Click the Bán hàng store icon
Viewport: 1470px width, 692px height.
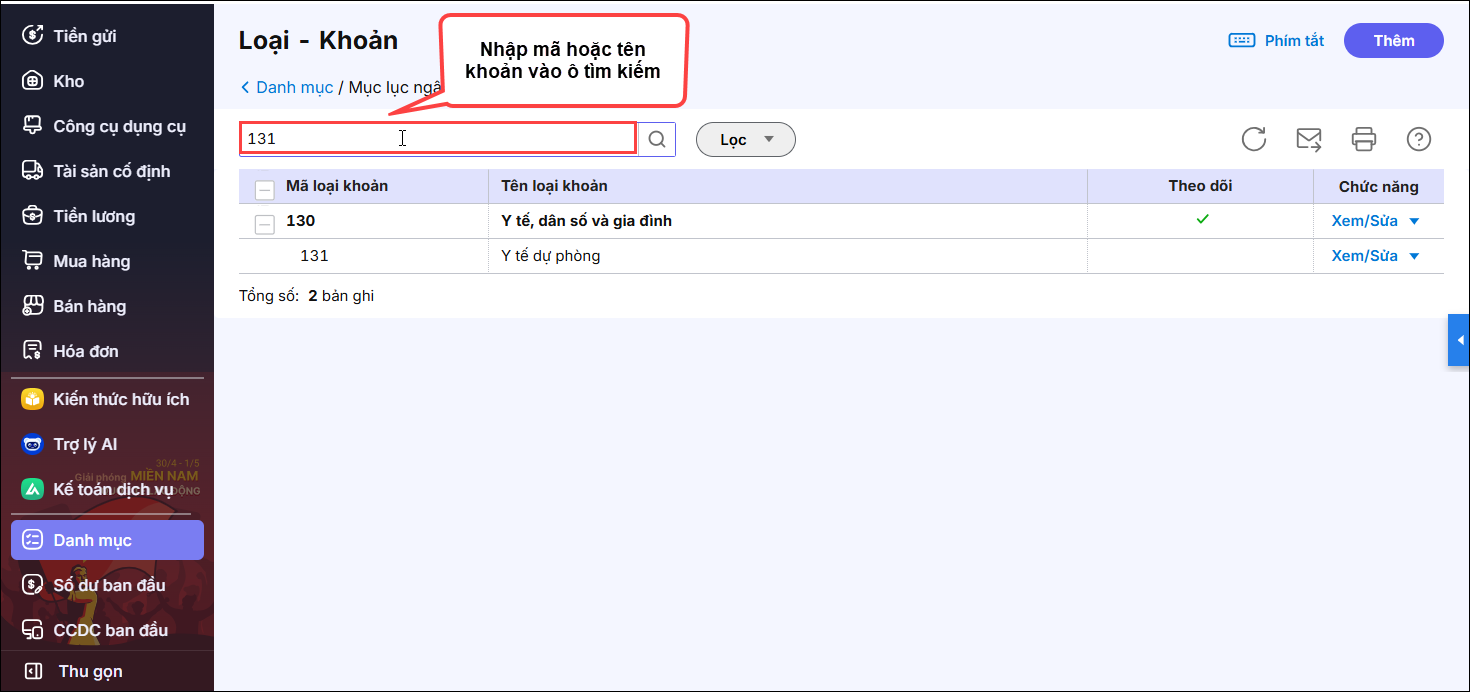point(33,306)
